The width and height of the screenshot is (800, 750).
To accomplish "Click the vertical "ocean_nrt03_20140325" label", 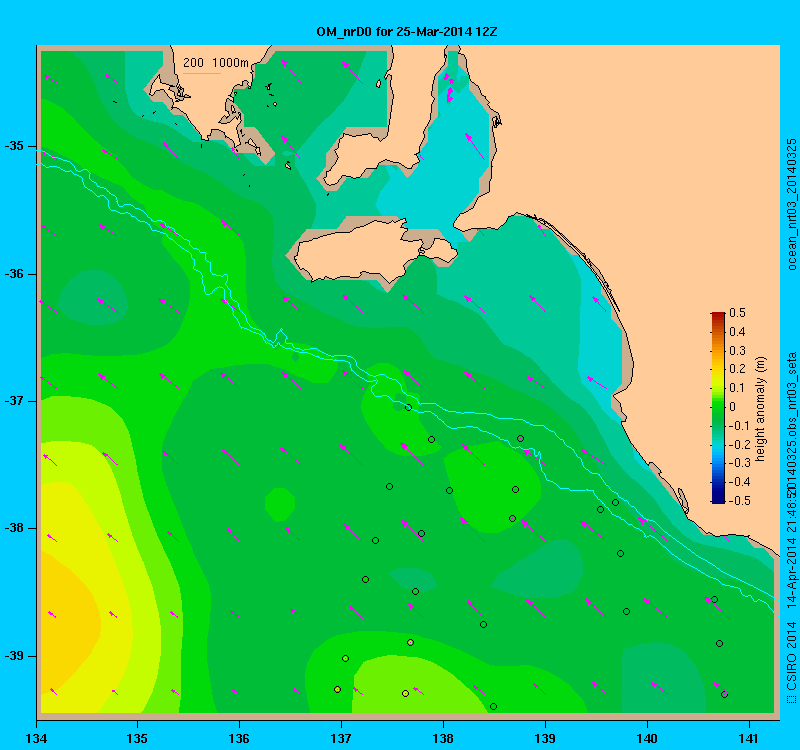I will click(x=791, y=204).
